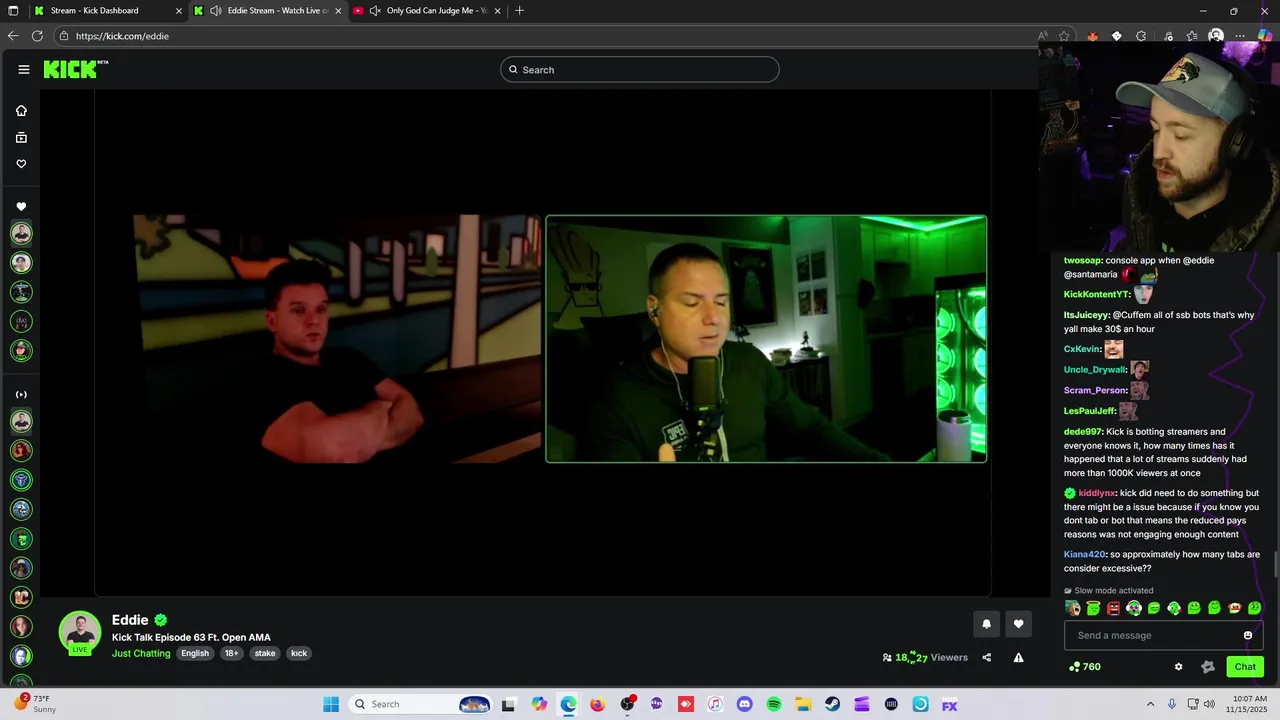Click the green Chat button
Viewport: 1280px width, 720px height.
pyautogui.click(x=1245, y=667)
